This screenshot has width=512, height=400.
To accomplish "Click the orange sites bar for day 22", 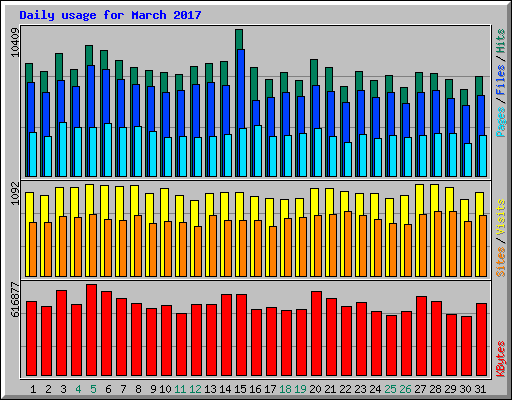I will click(348, 244).
